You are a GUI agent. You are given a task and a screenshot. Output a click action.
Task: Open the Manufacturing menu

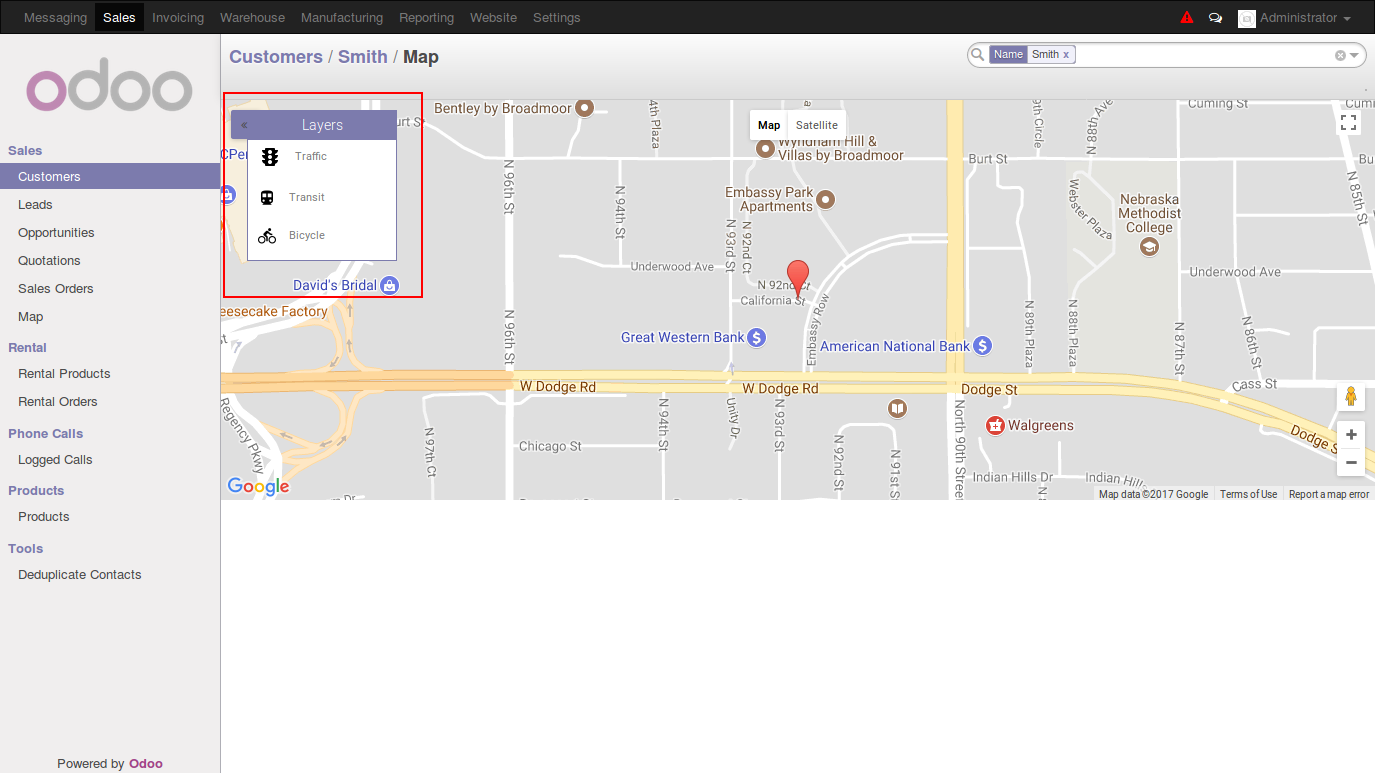click(x=342, y=18)
